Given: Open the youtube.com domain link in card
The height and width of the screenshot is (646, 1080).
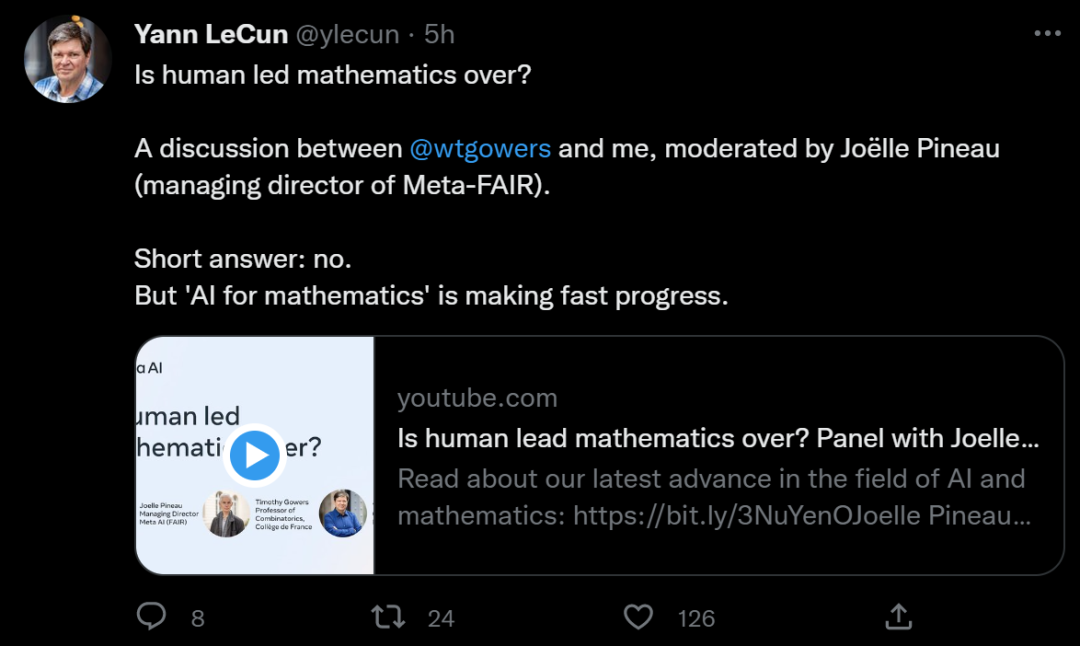Looking at the screenshot, I should click(x=477, y=398).
